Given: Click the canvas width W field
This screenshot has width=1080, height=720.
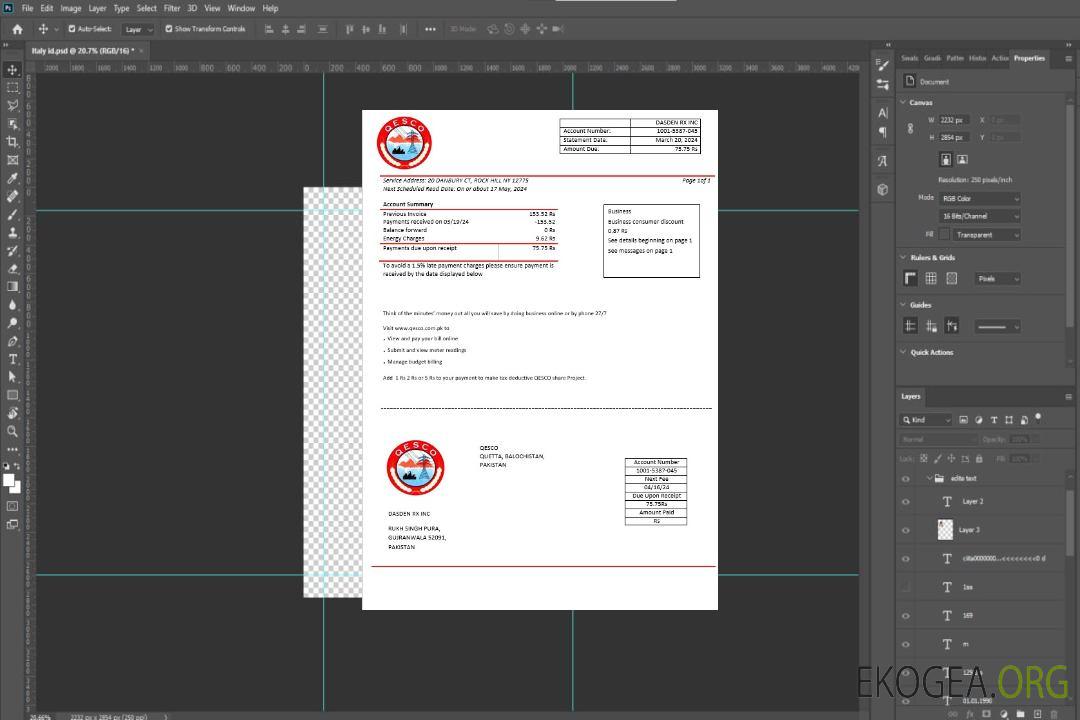Looking at the screenshot, I should [955, 120].
